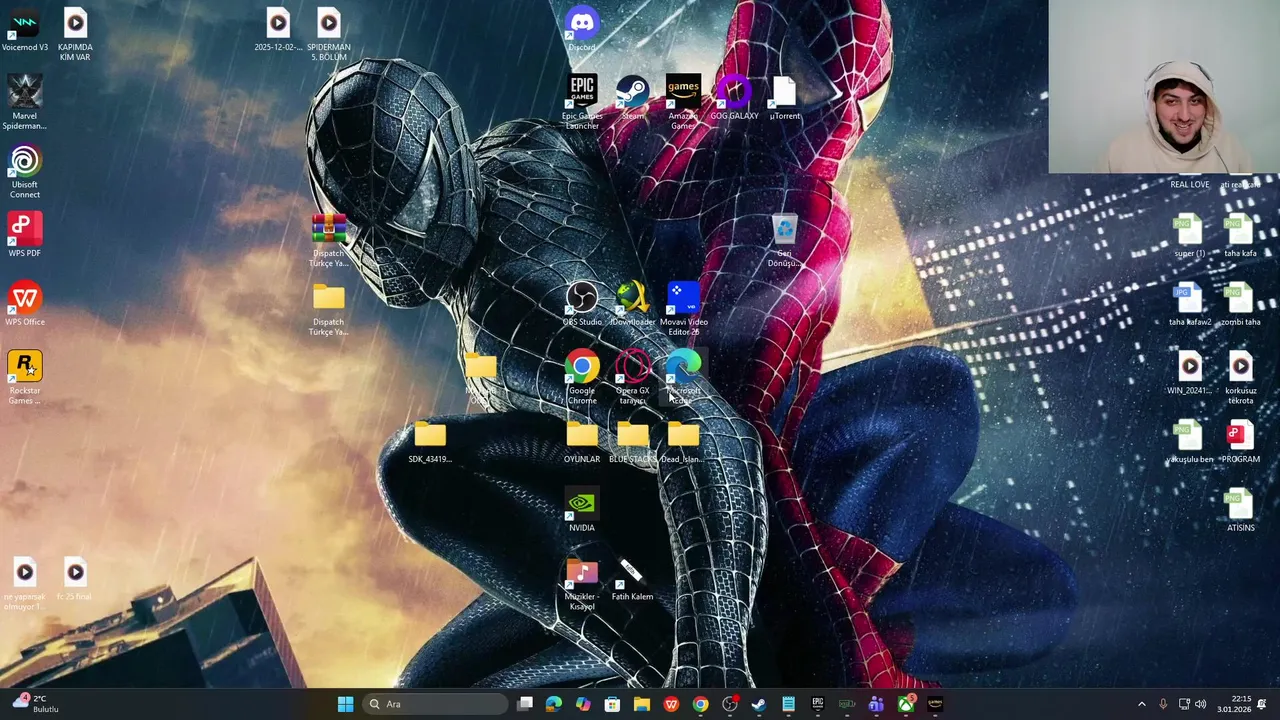Select the WIN_20241 video file
This screenshot has width=1280, height=720.
[1189, 373]
